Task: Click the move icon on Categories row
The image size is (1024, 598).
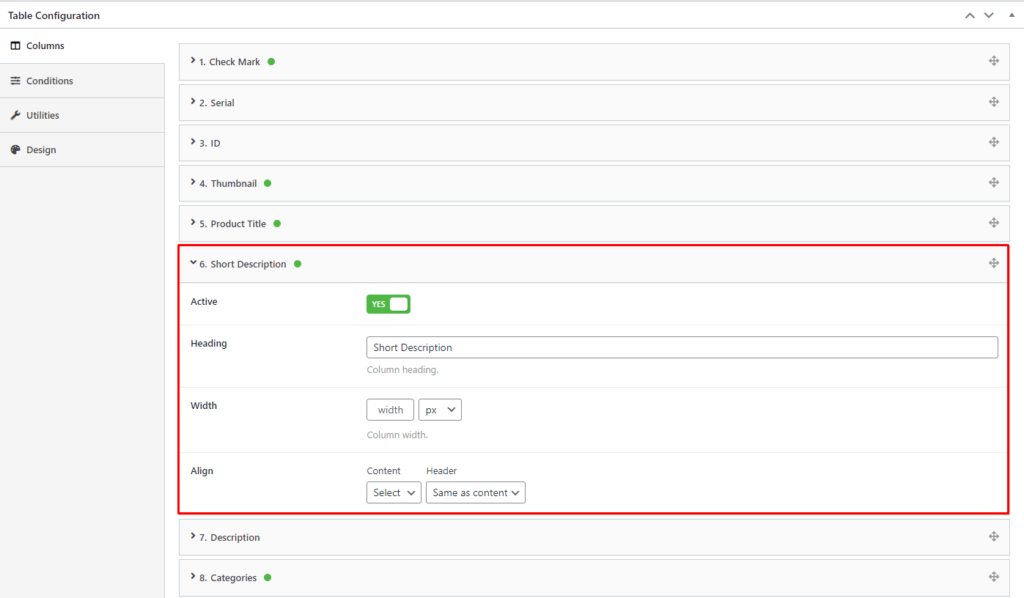Action: point(993,577)
